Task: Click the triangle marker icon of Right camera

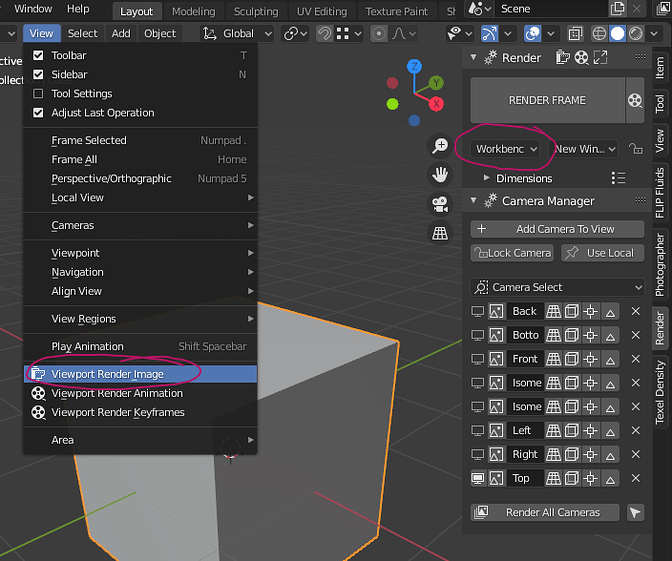Action: tap(610, 454)
